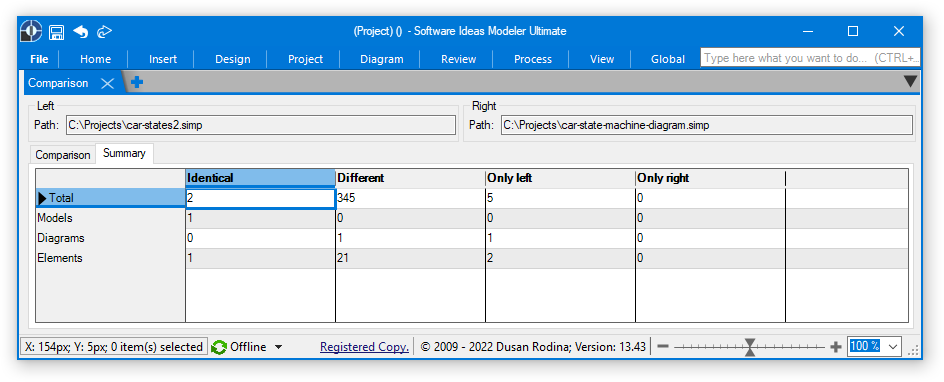Screen dimensions: 944x382
Task: Click the Only right column header
Action: click(x=710, y=178)
